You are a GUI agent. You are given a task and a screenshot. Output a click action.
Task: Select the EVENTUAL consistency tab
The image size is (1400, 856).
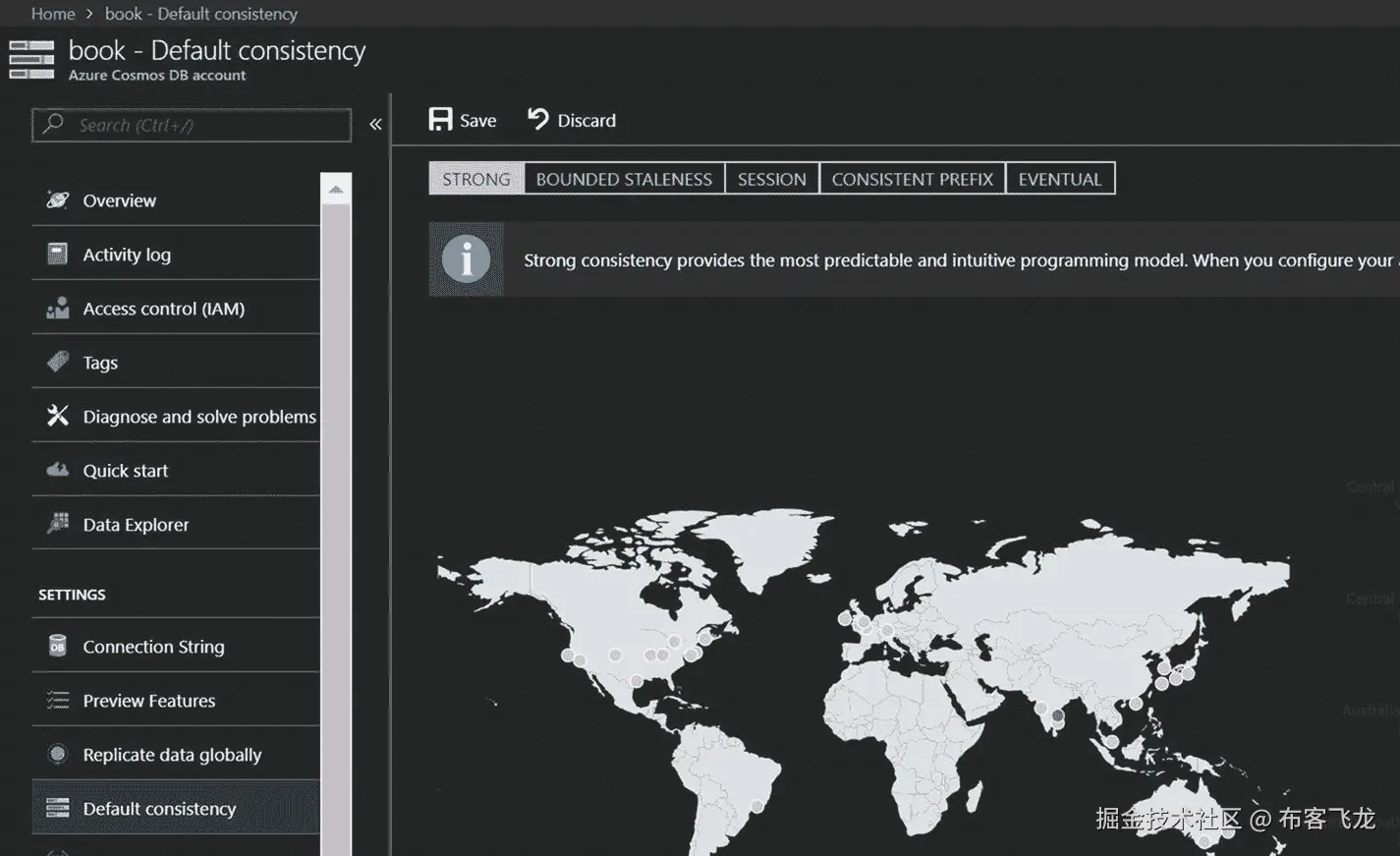1060,179
